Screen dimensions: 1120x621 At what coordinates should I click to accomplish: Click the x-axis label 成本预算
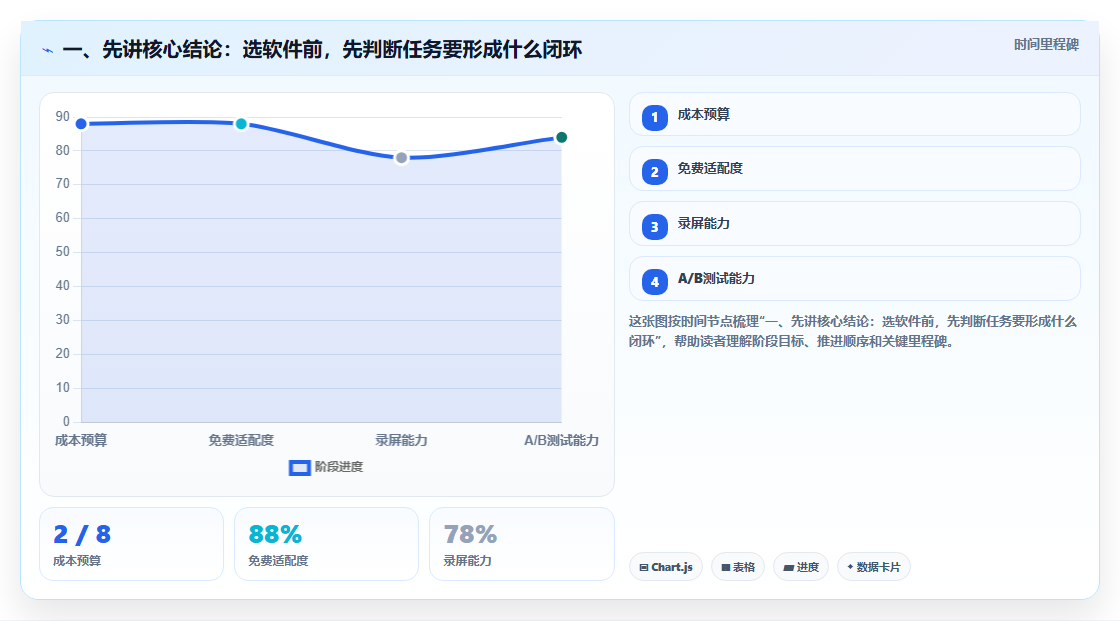(81, 440)
